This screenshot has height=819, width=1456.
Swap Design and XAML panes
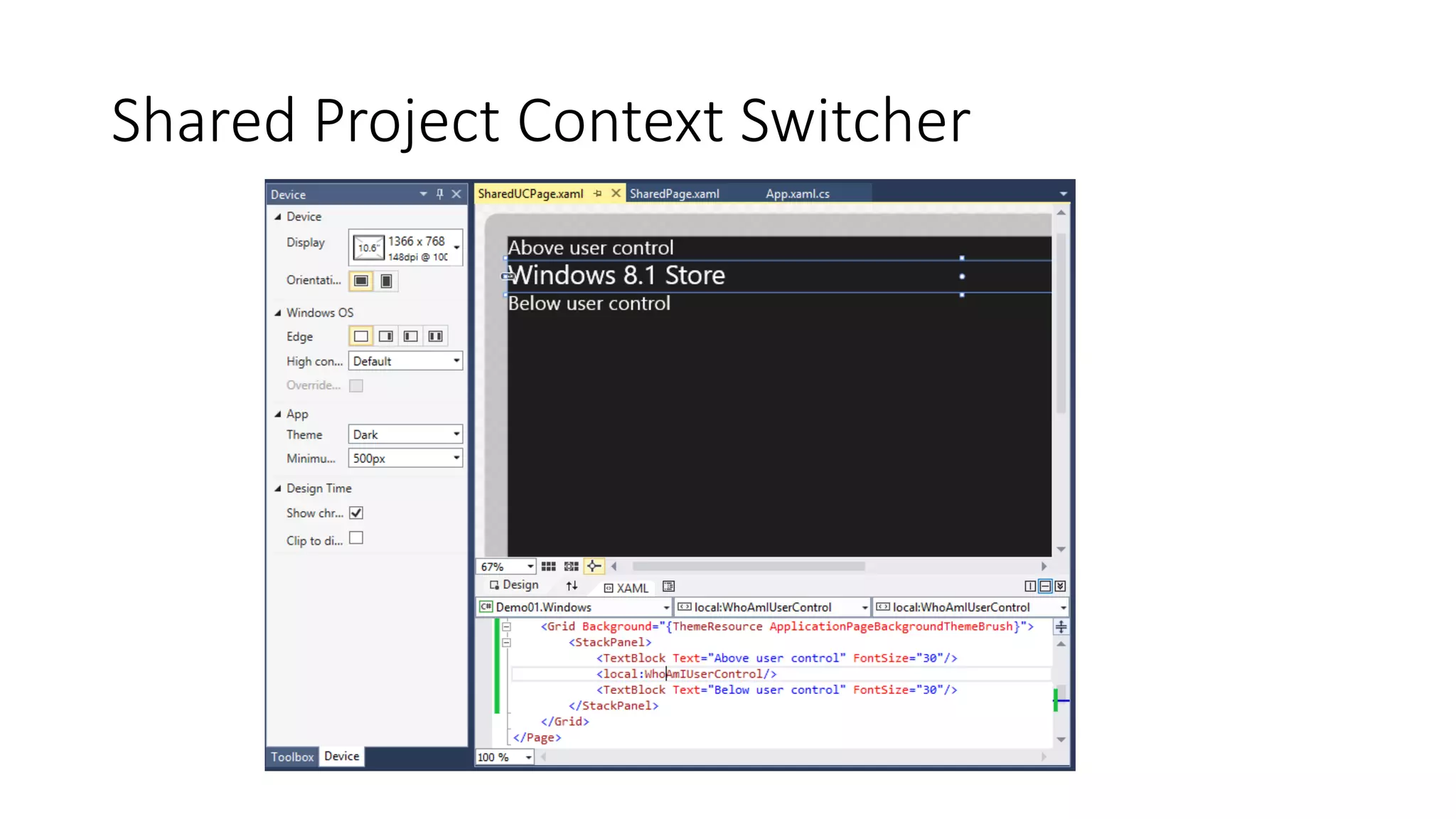point(572,587)
